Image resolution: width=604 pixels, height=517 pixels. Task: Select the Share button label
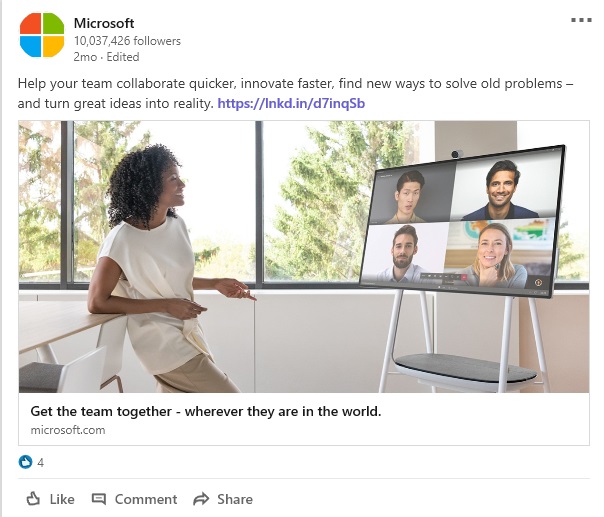click(235, 499)
